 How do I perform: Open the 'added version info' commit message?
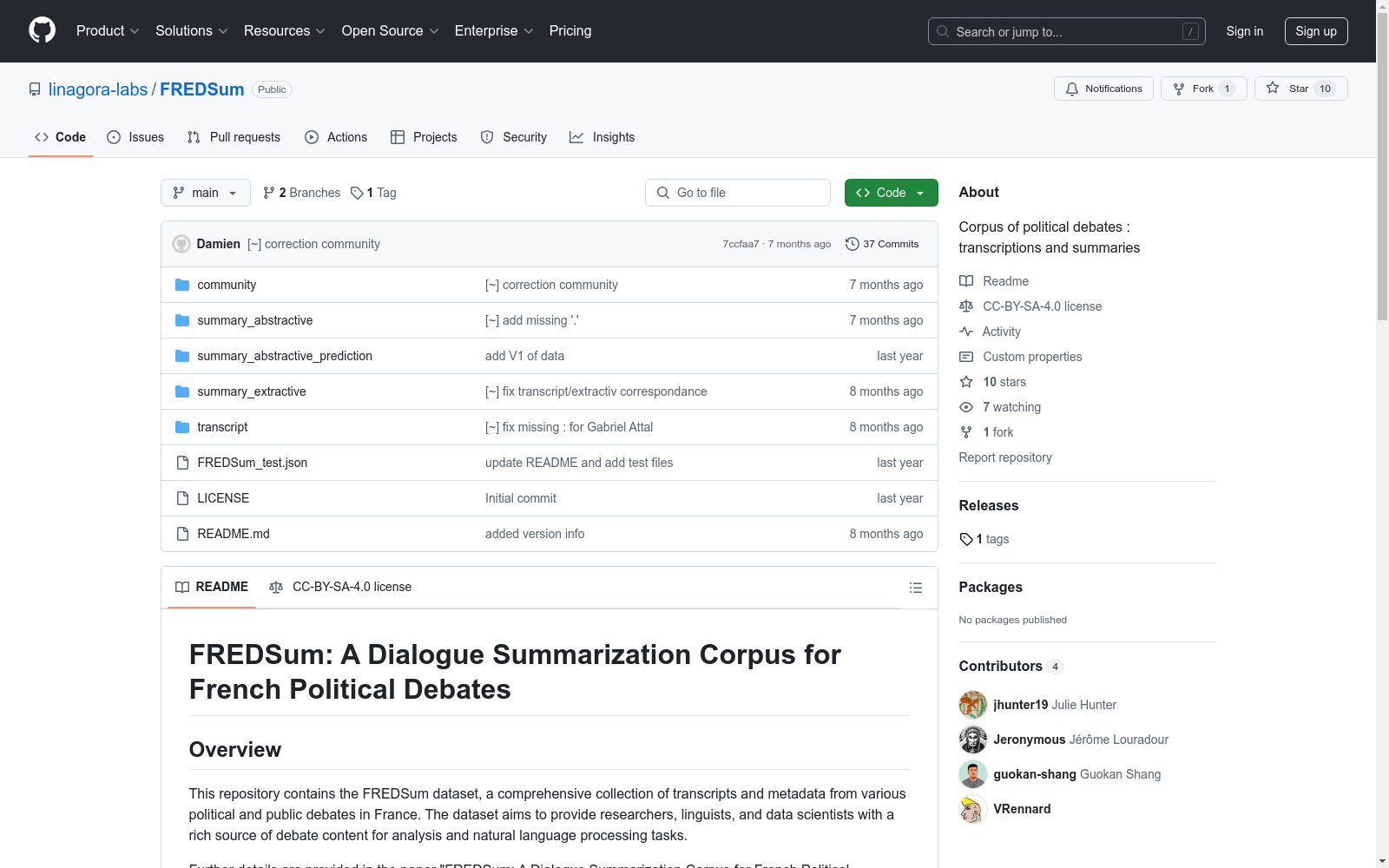[x=535, y=534]
